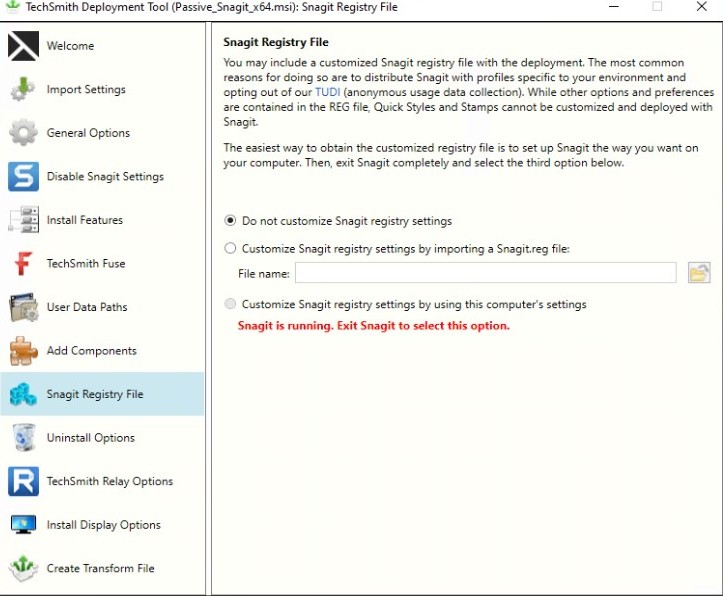Image resolution: width=723 pixels, height=596 pixels.
Task: Click the Snagit Registry File cubes icon
Action: 23,394
